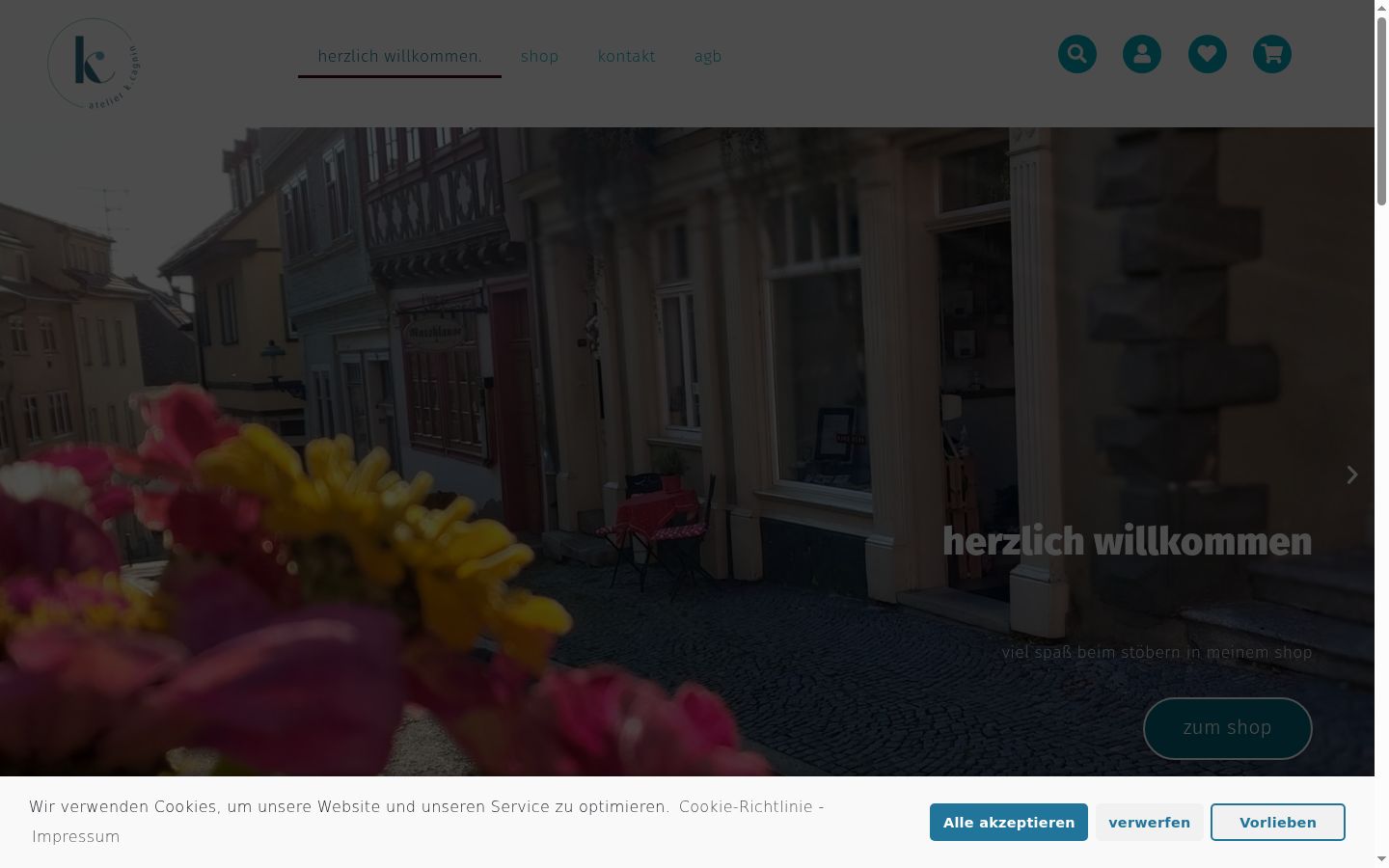Go to the 'kontakt' page

[627, 56]
